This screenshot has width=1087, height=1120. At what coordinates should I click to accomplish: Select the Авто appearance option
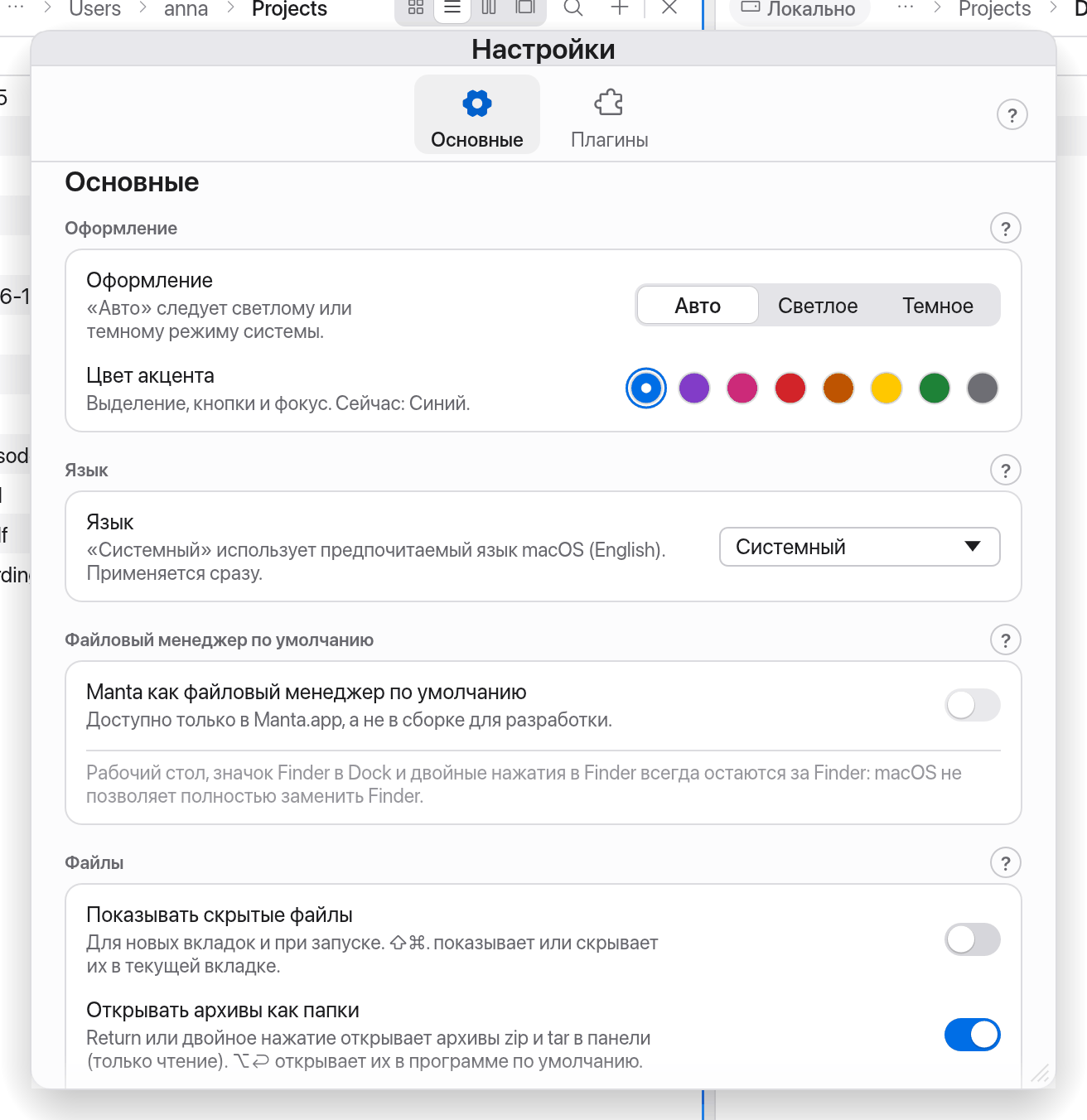click(698, 306)
